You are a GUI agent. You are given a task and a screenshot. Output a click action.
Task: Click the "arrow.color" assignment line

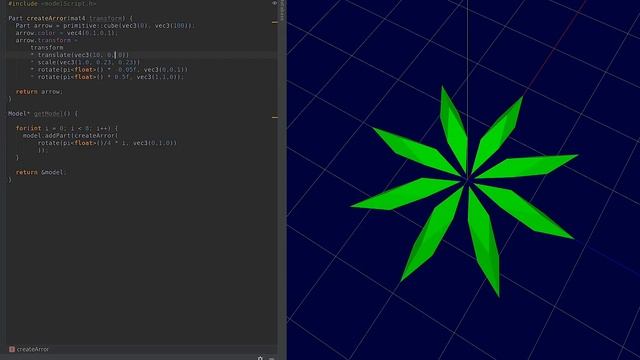pos(66,33)
